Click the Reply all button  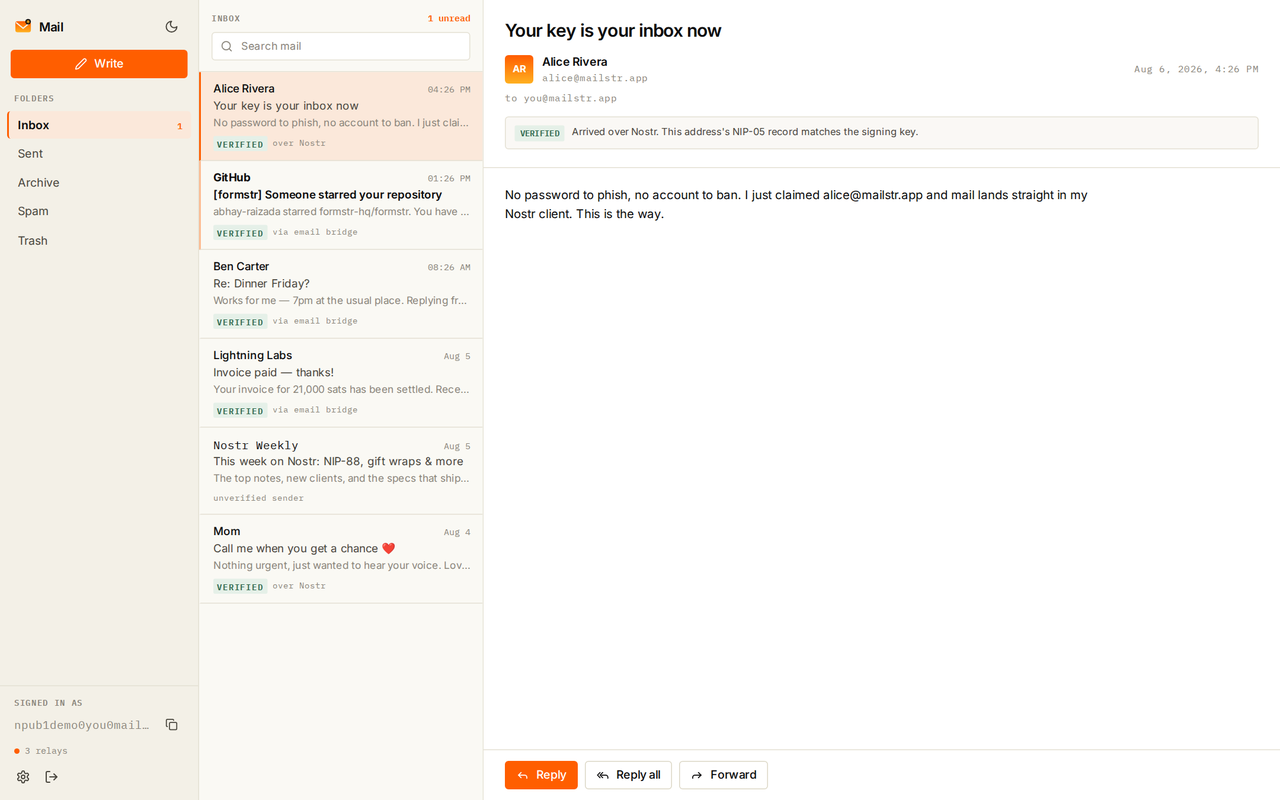[628, 775]
